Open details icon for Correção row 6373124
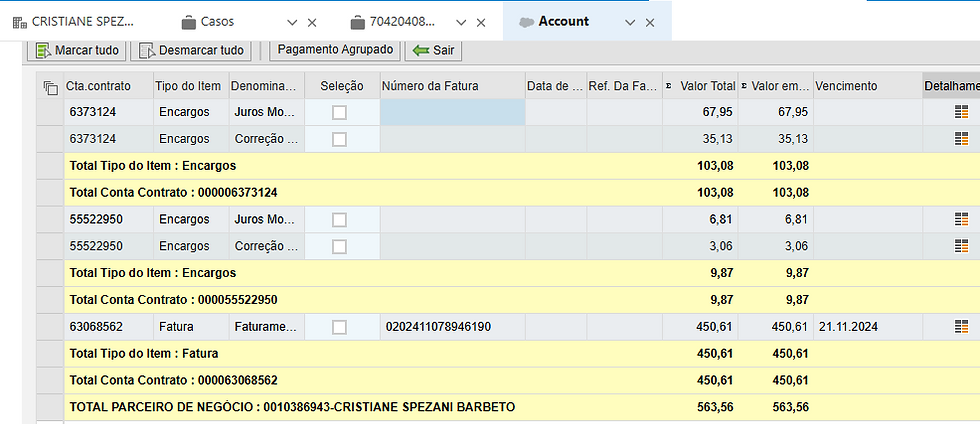The height and width of the screenshot is (424, 980). tap(962, 139)
